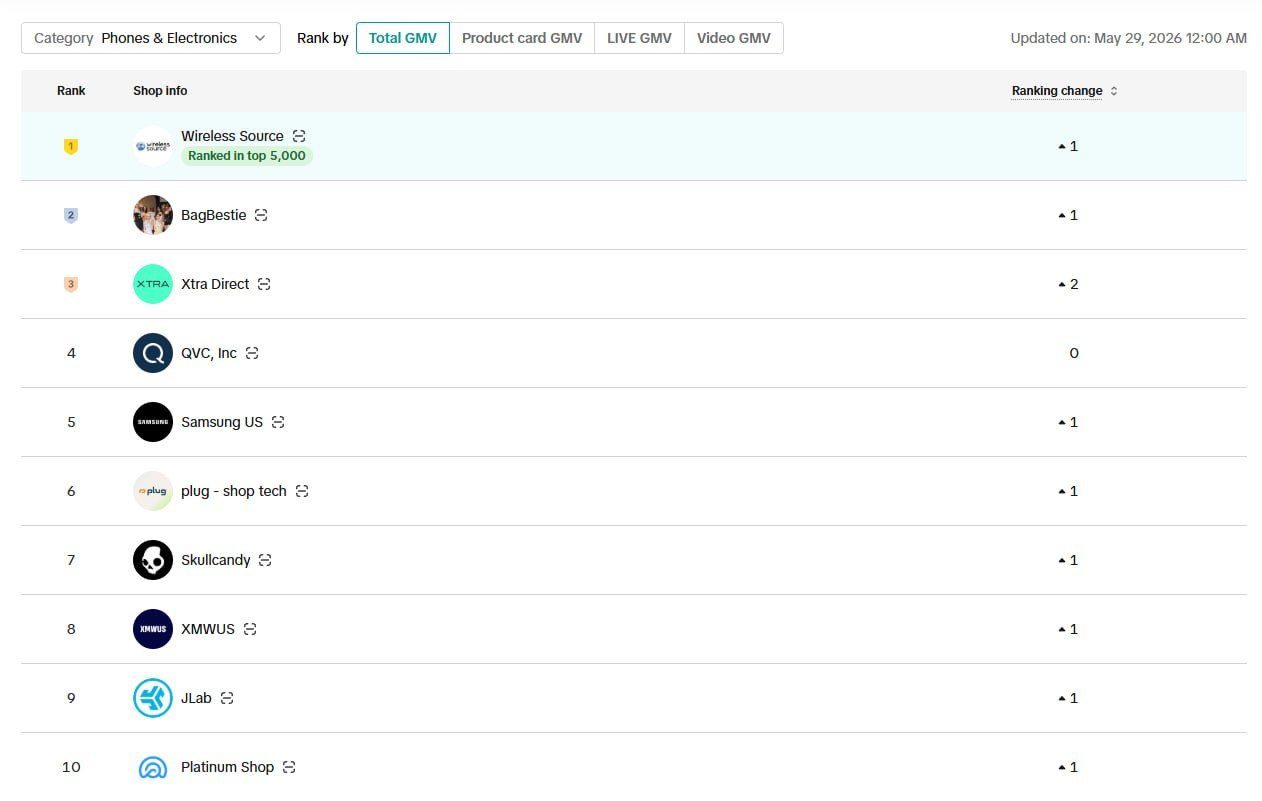Click the silver rank 2 badge
This screenshot has height=801, width=1262.
[71, 215]
